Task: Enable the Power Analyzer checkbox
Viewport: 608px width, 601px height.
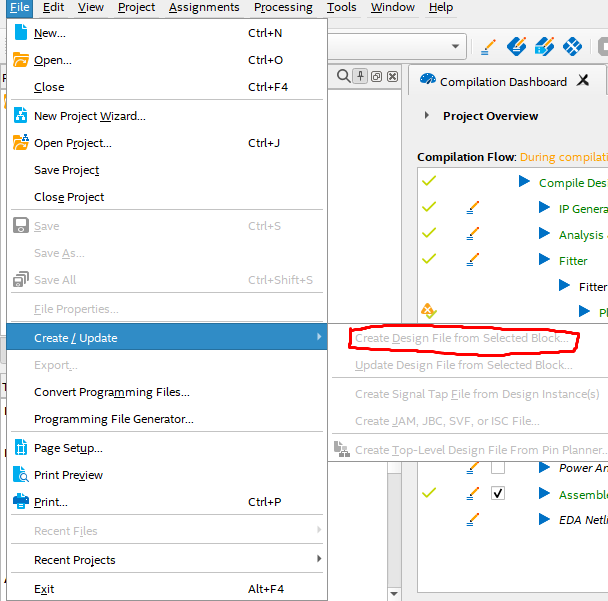Action: (498, 468)
